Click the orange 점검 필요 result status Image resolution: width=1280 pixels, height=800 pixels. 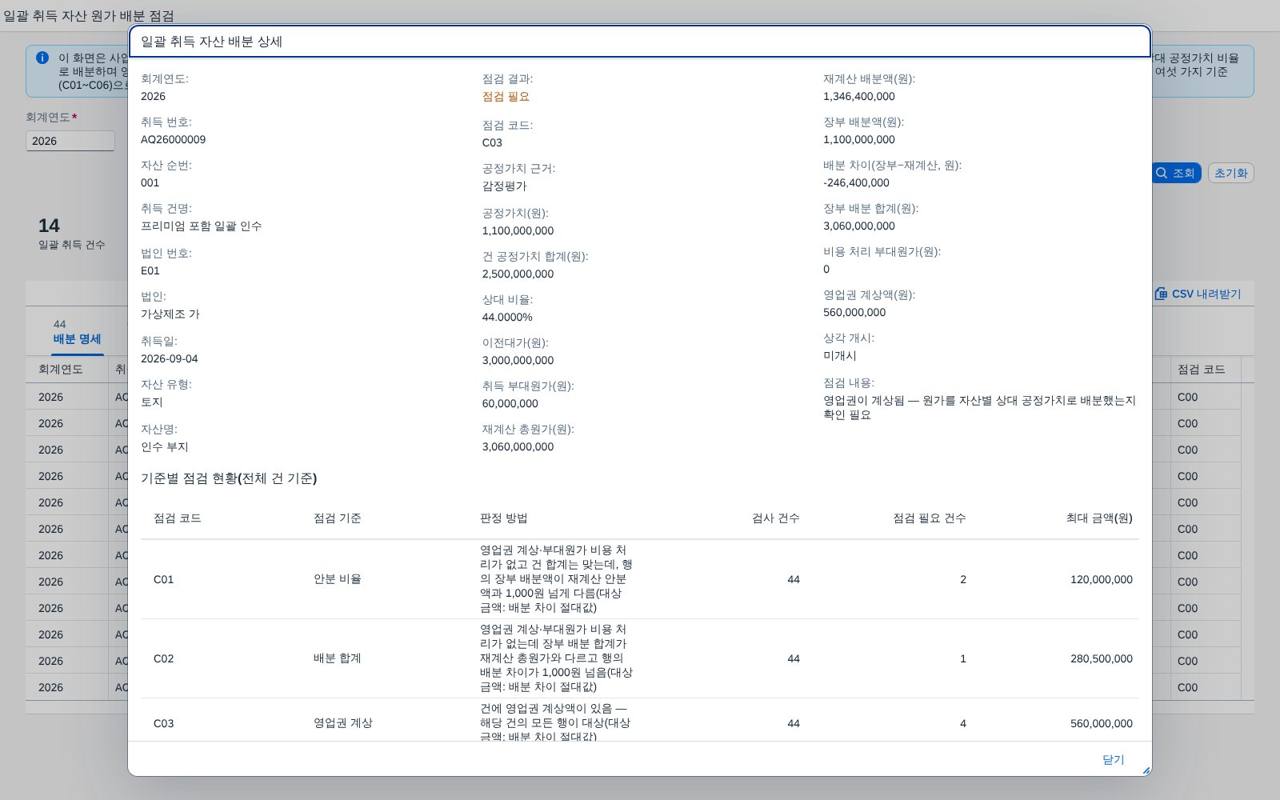(506, 97)
